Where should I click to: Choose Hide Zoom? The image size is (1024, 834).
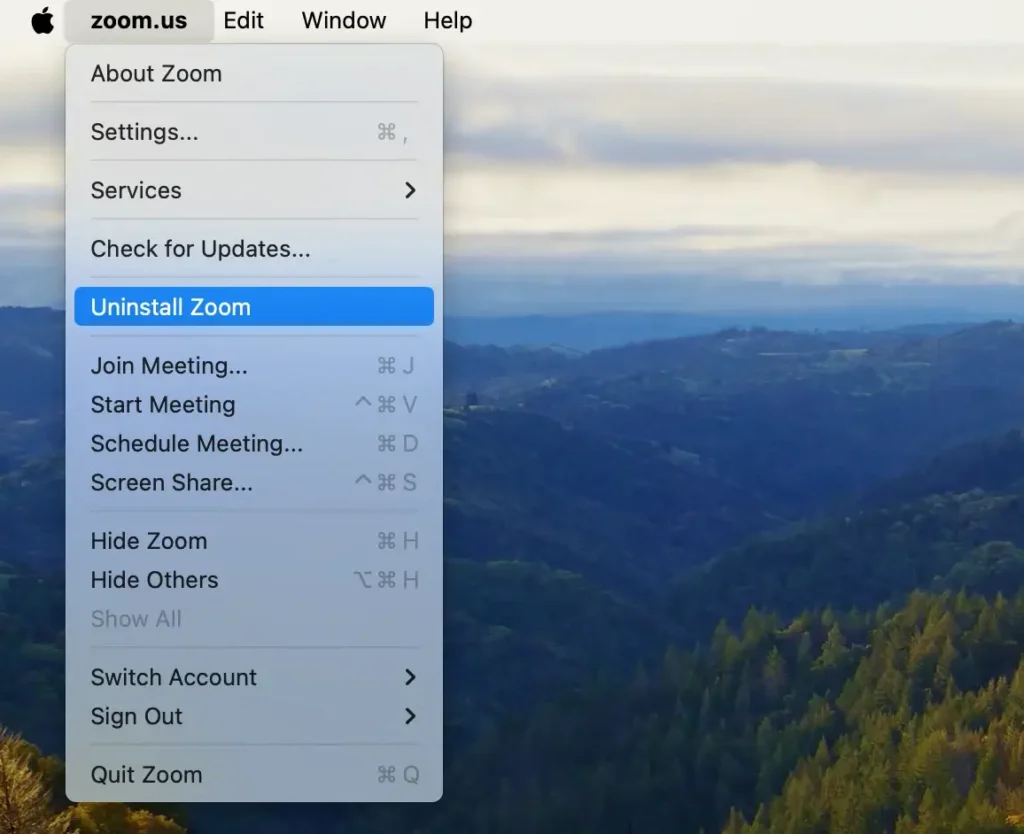[254, 541]
